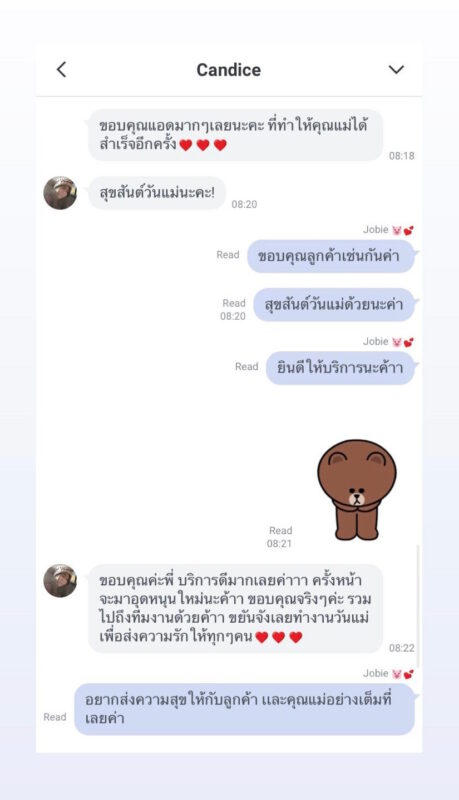Click the Jobie sender label above the first reply
The width and height of the screenshot is (459, 800).
(375, 230)
